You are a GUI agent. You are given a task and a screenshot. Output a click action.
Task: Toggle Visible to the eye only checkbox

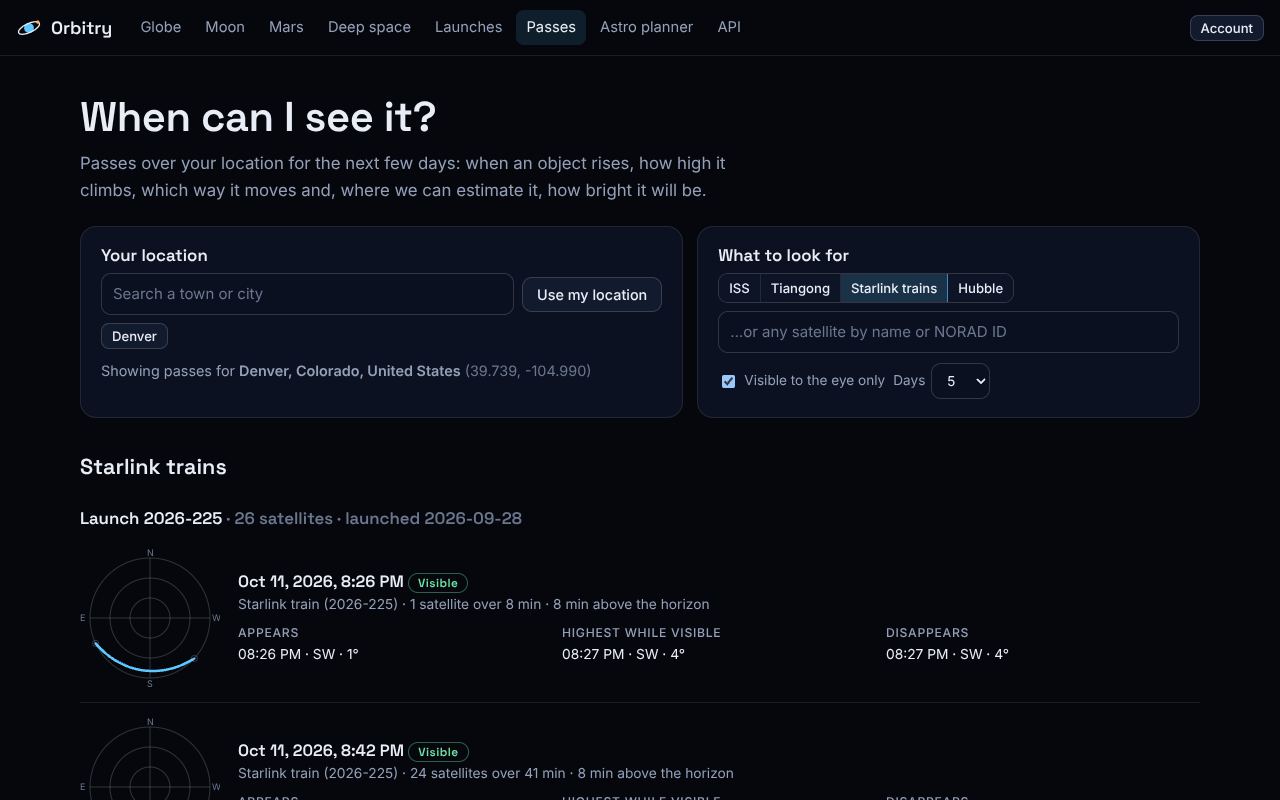pos(728,381)
